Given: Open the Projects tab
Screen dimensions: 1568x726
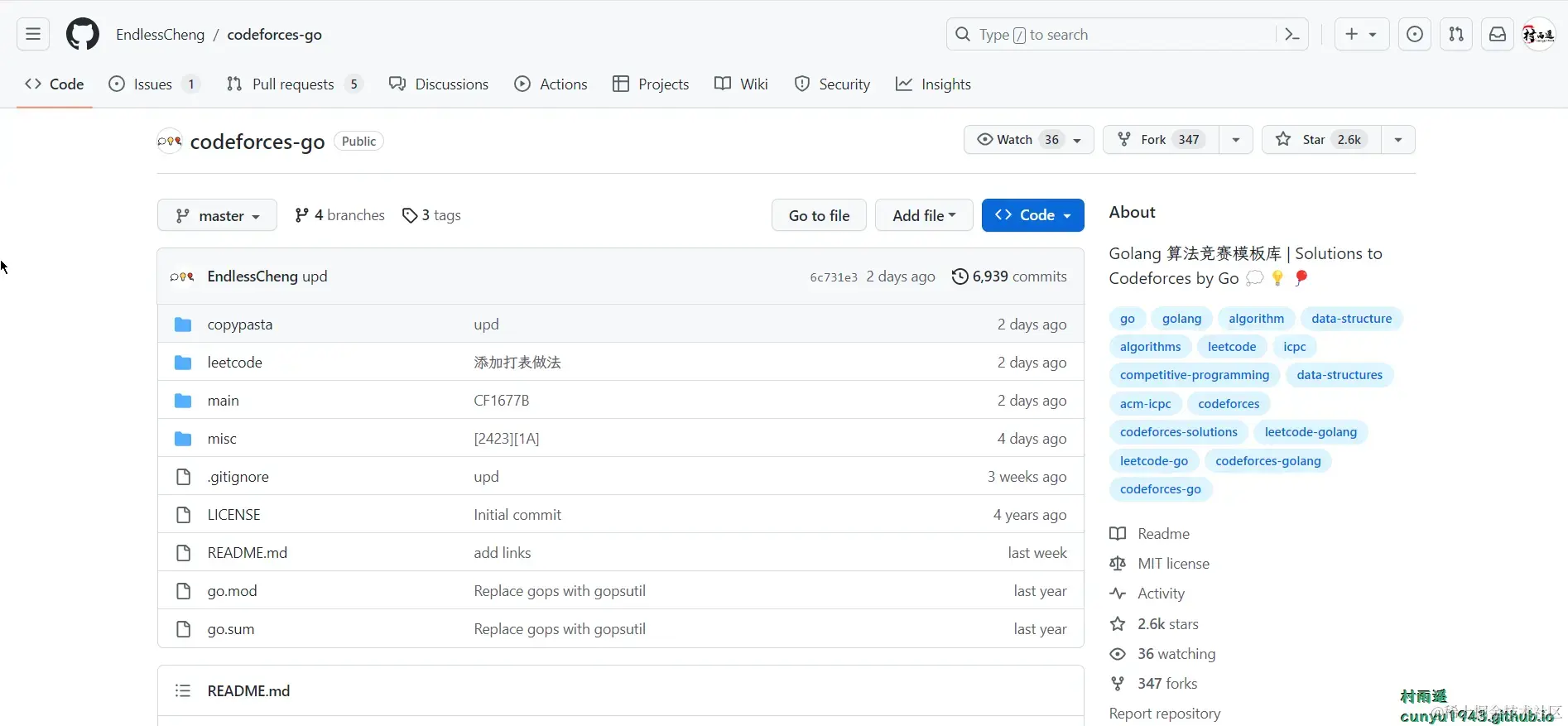Looking at the screenshot, I should [651, 84].
